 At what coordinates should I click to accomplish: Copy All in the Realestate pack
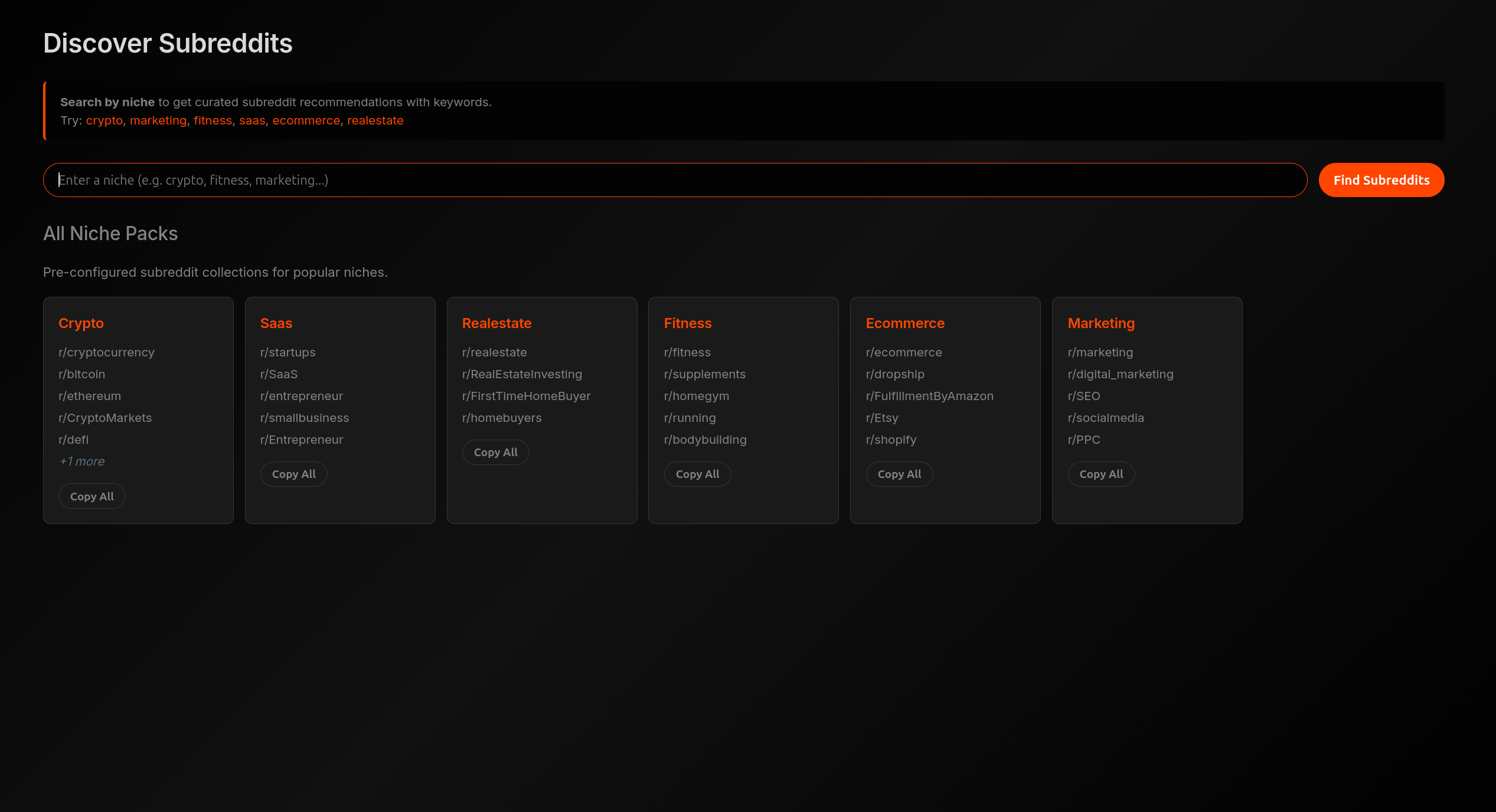495,452
